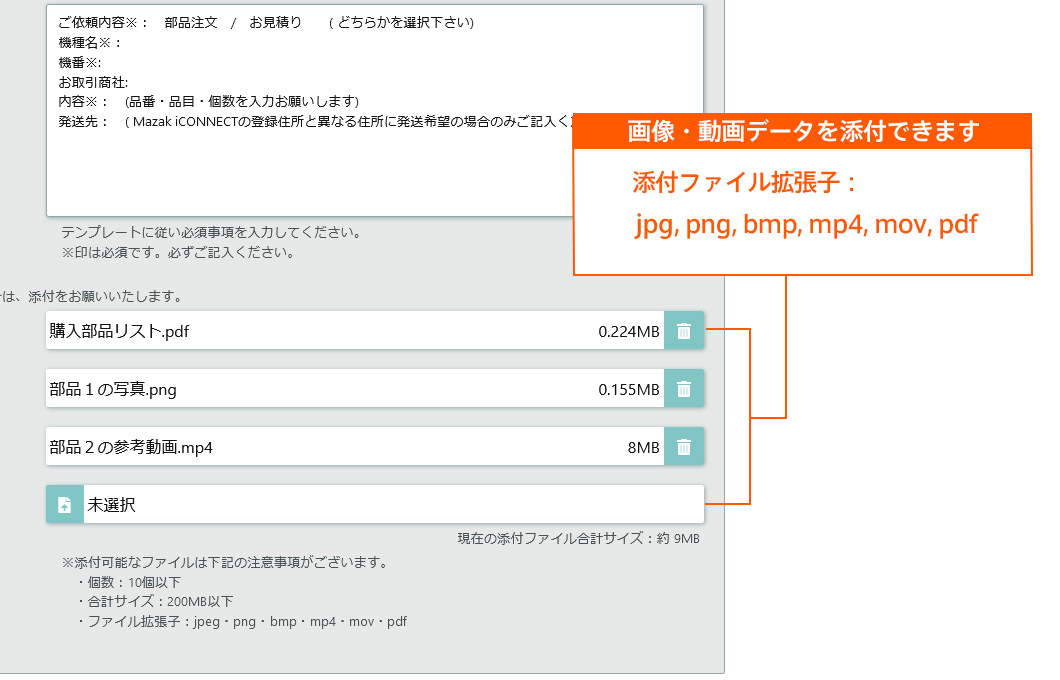The image size is (1060, 680).
Task: Click the trash icon beside the PDF file
Action: 684,330
